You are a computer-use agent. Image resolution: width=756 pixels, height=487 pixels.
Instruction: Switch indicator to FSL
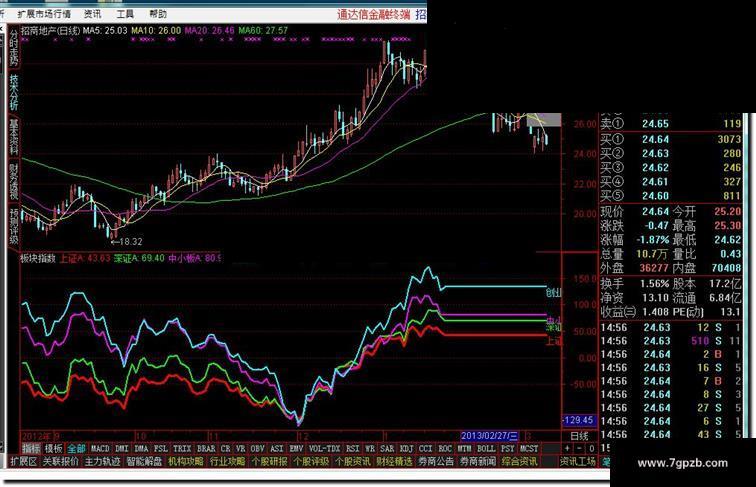[161, 448]
